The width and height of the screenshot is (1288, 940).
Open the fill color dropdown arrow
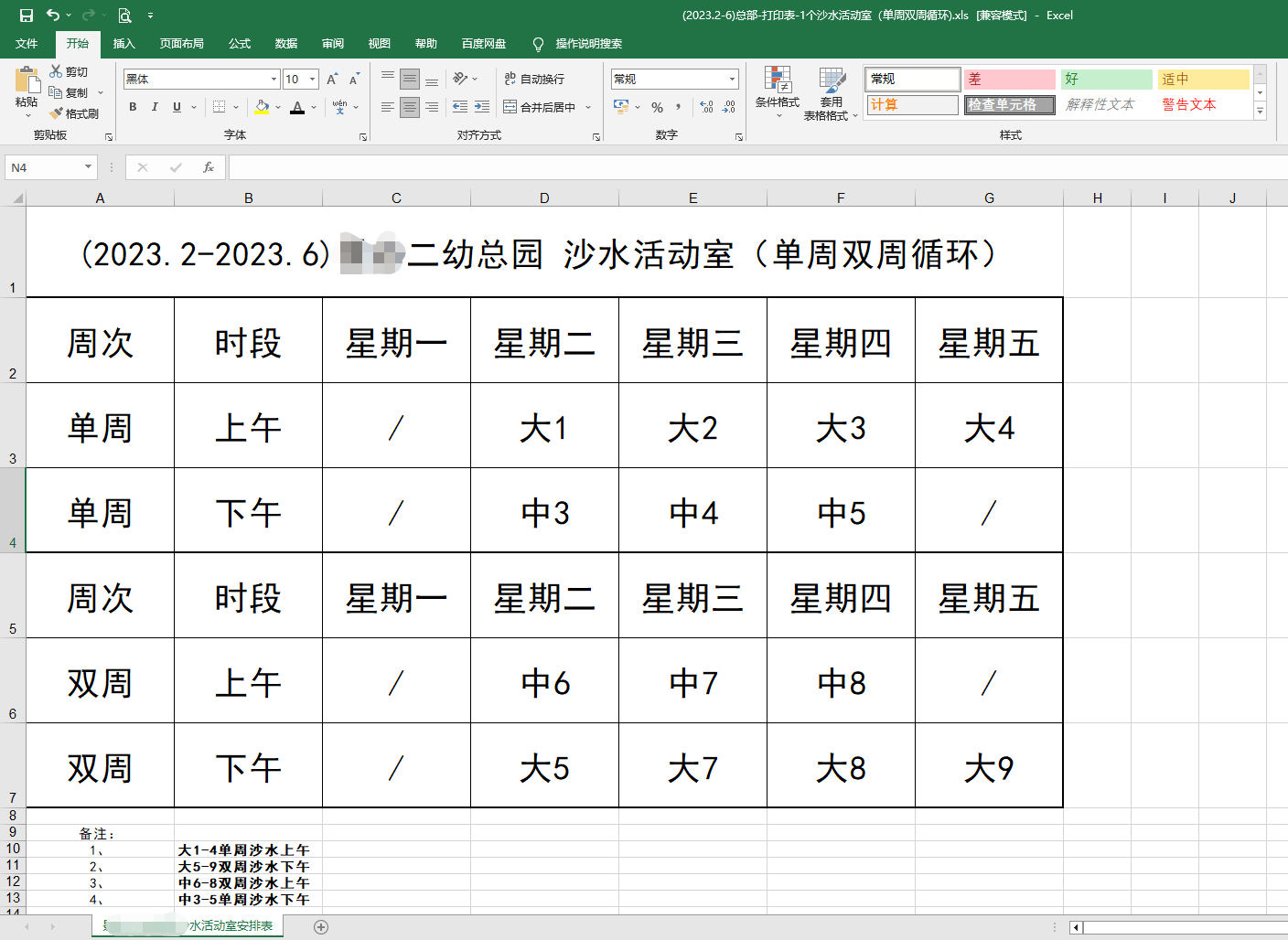click(x=277, y=107)
